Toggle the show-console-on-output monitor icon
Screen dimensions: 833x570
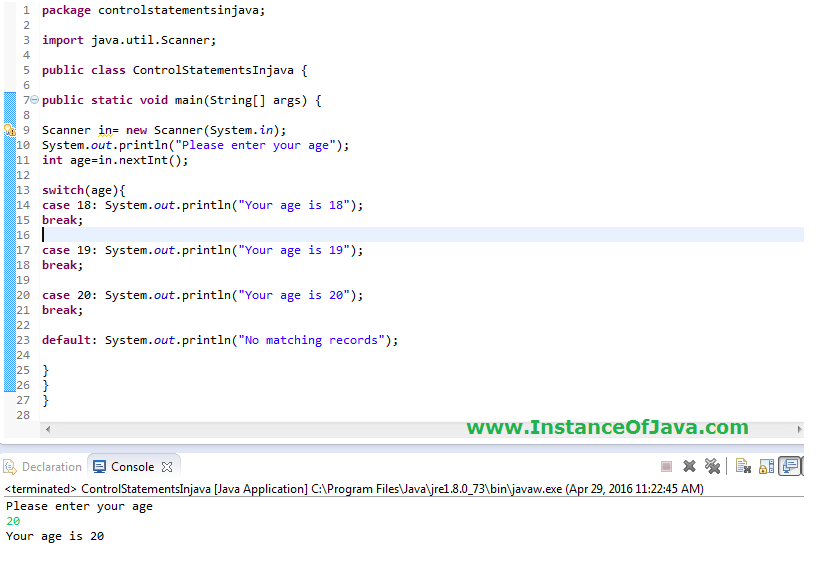(x=790, y=466)
